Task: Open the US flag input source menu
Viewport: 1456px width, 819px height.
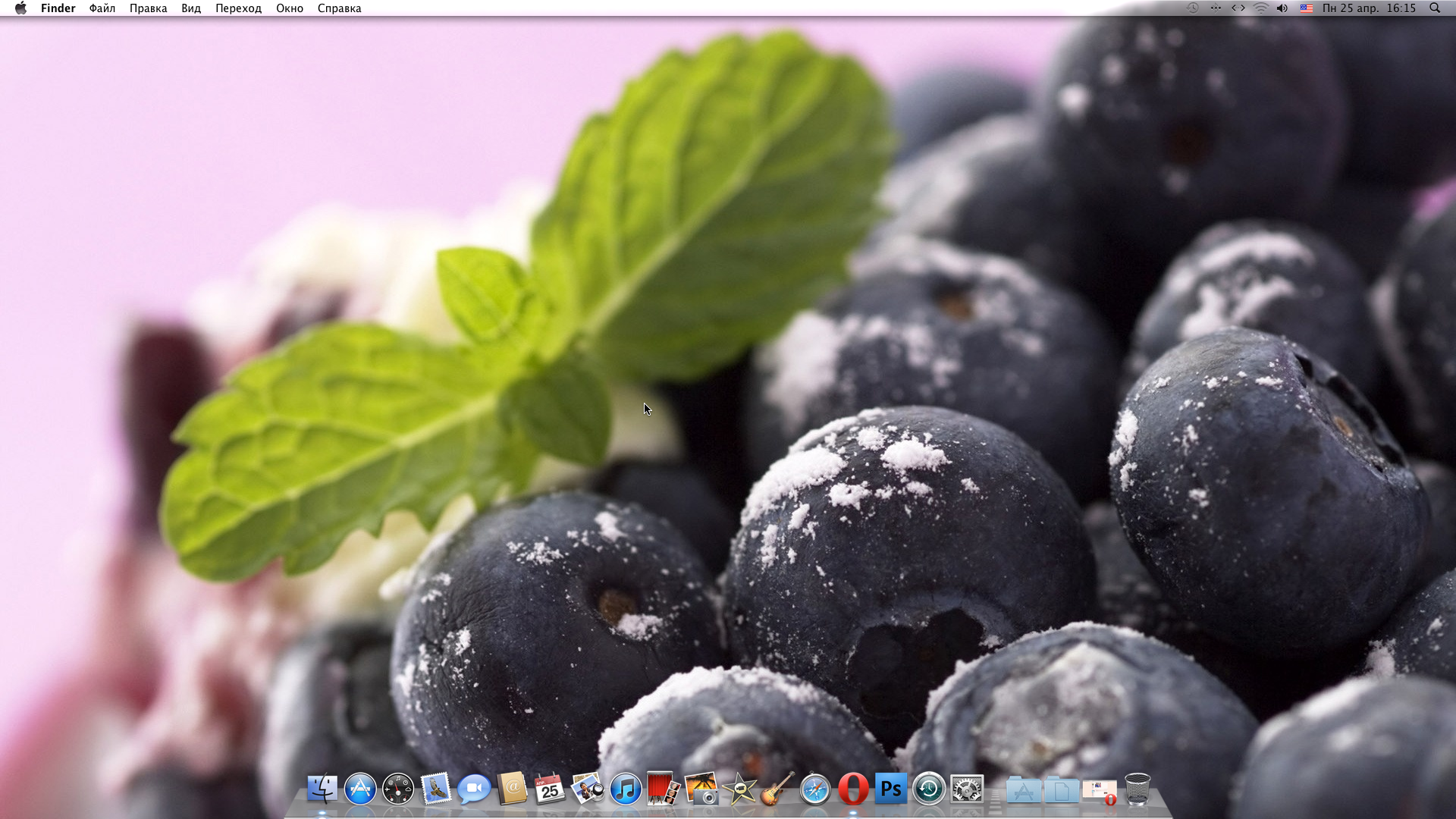Action: [x=1307, y=8]
